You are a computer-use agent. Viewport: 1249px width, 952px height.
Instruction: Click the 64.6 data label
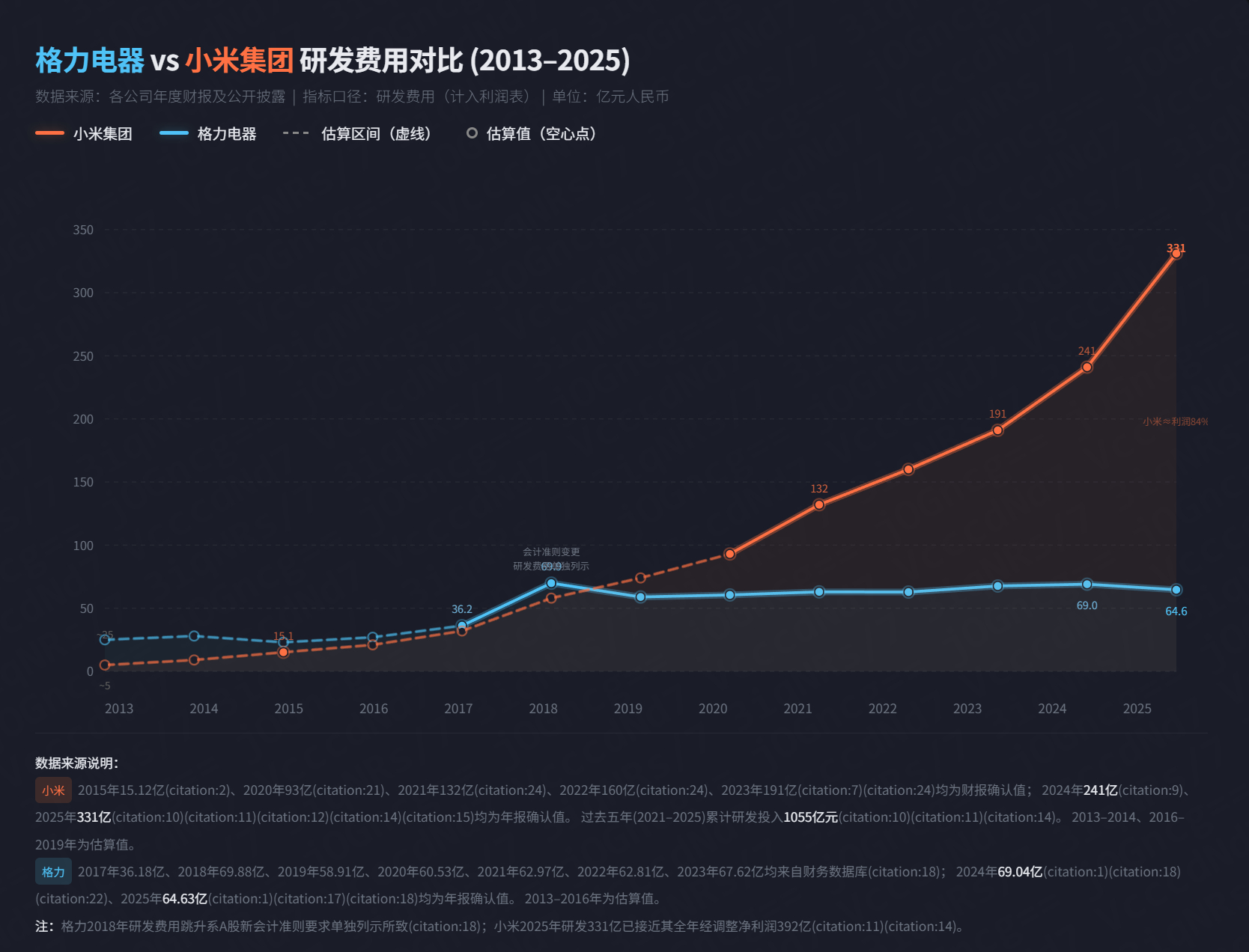(x=1176, y=611)
